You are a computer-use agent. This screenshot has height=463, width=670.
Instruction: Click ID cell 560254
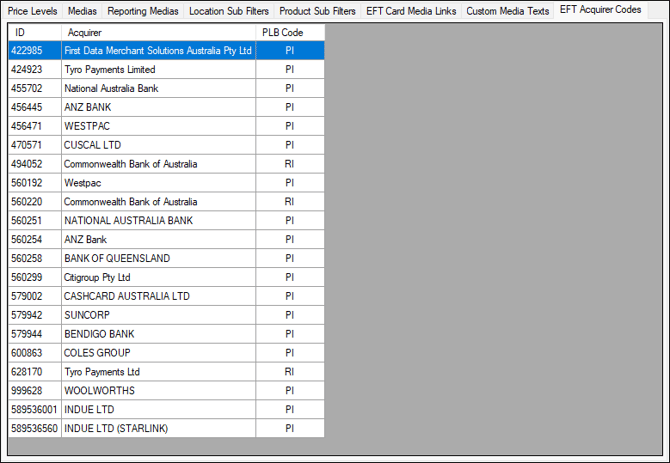(x=35, y=239)
